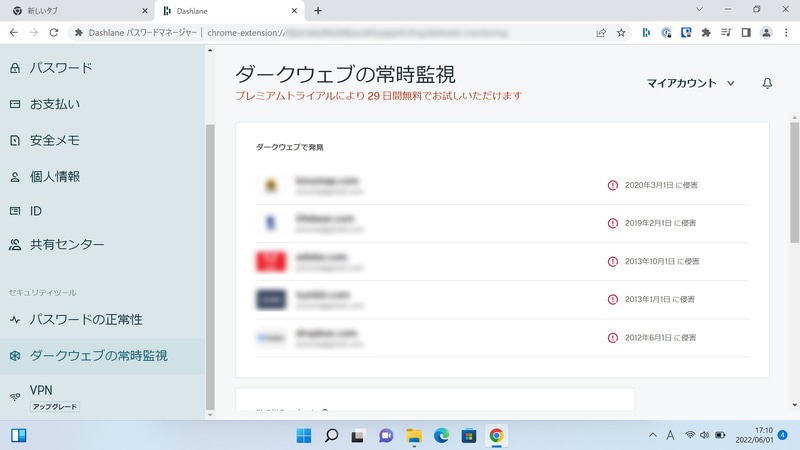The width and height of the screenshot is (800, 450).
Task: Show hidden system tray icons
Action: 653,435
